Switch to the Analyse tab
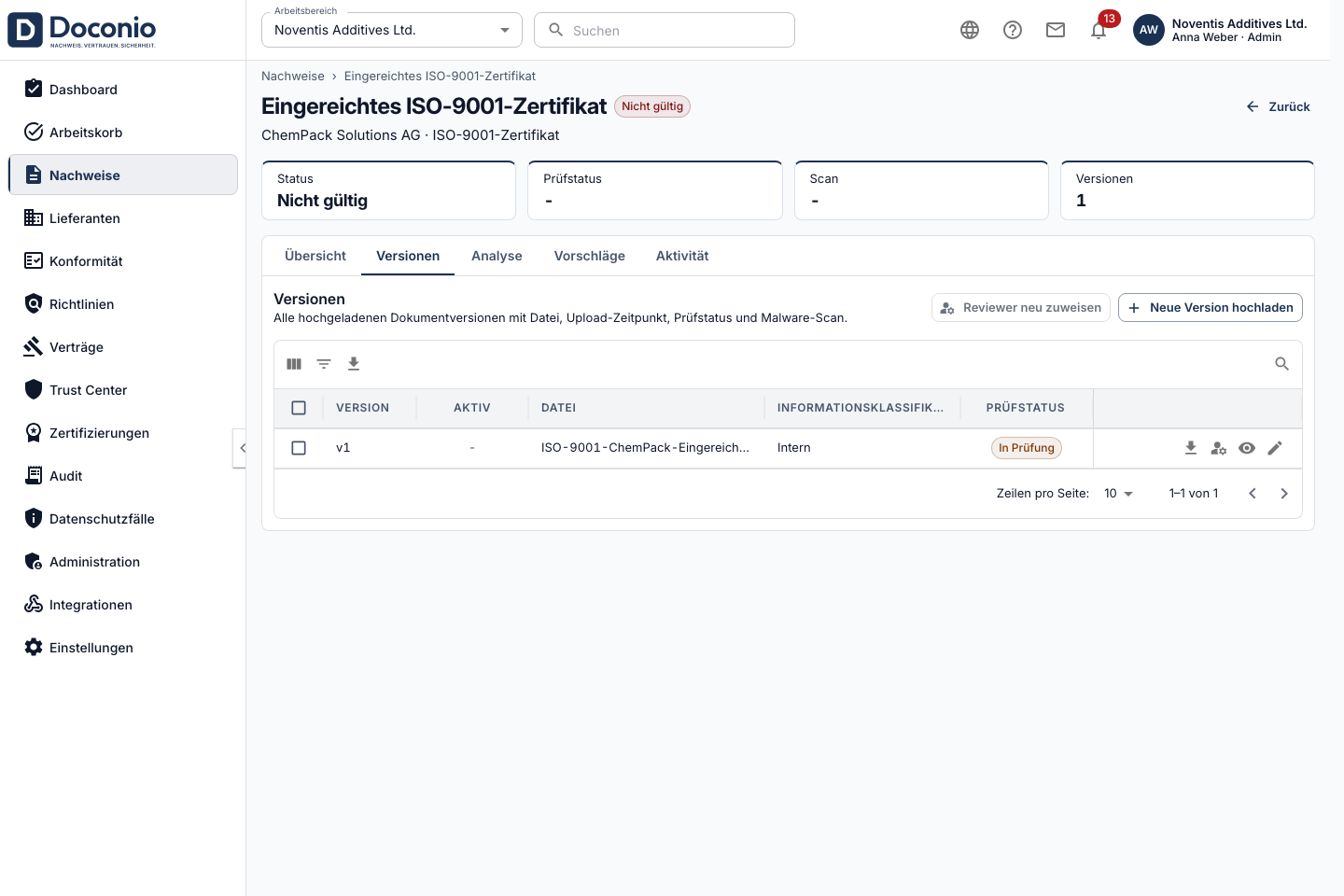 tap(497, 256)
